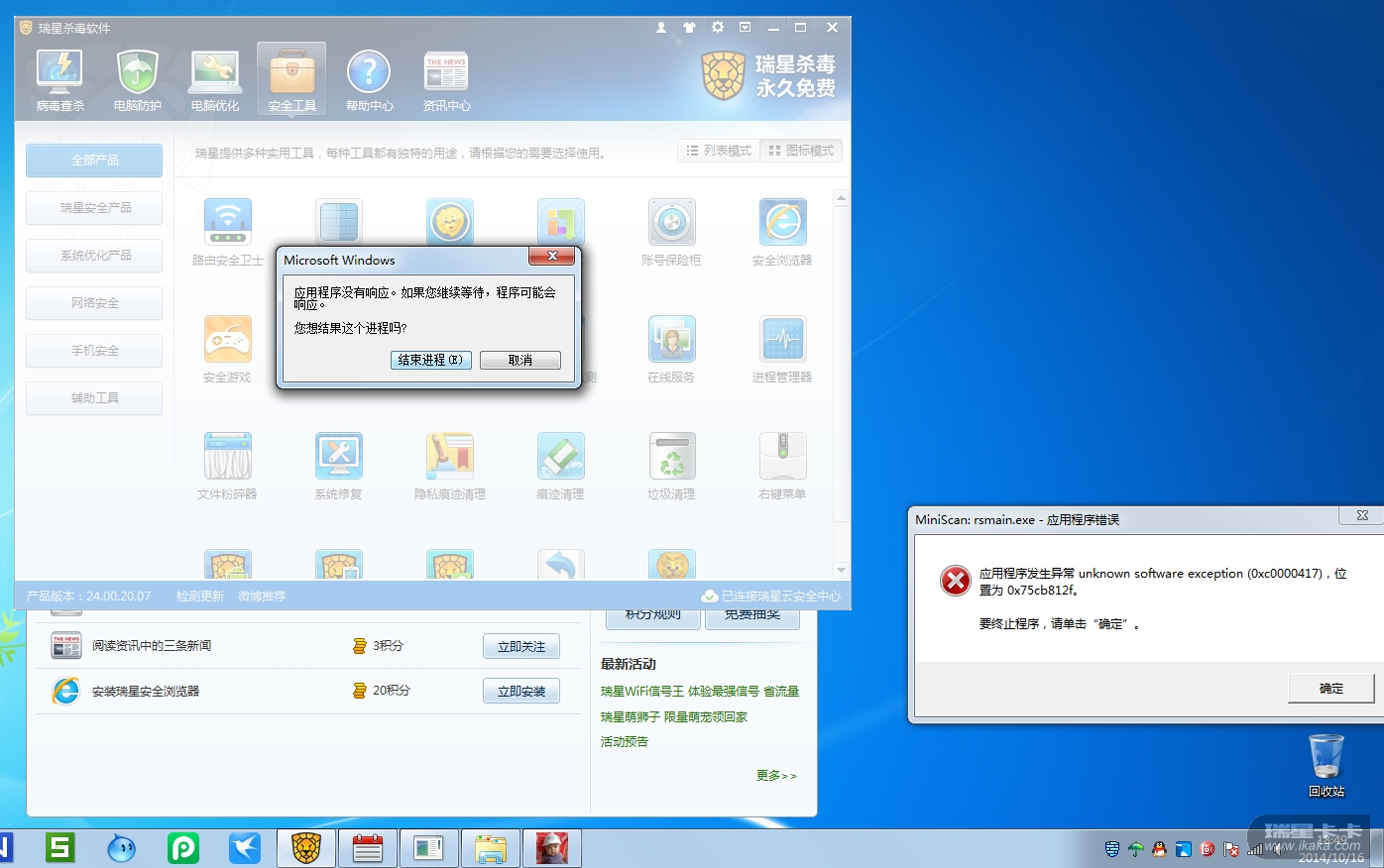
Task: Open settings gear in Rising title bar
Action: (718, 28)
